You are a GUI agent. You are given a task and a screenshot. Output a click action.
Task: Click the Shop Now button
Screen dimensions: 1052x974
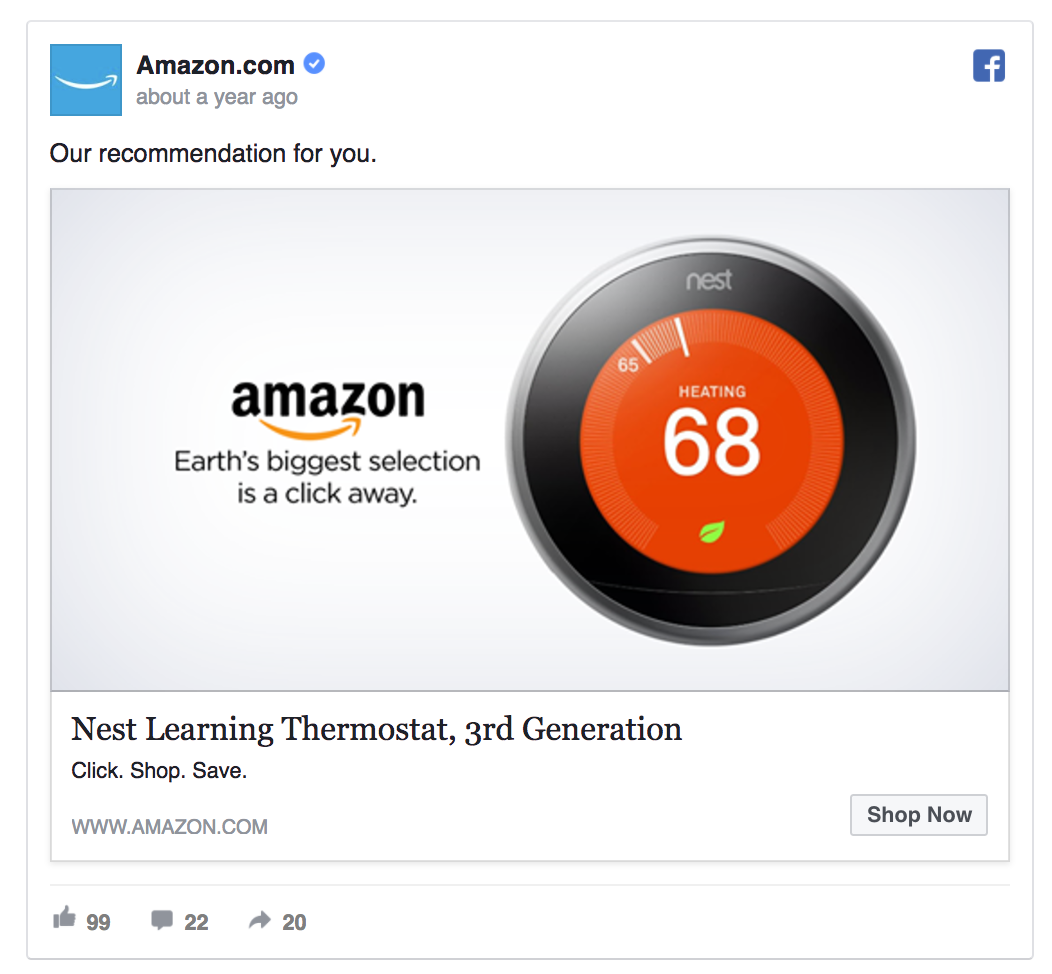coord(918,815)
